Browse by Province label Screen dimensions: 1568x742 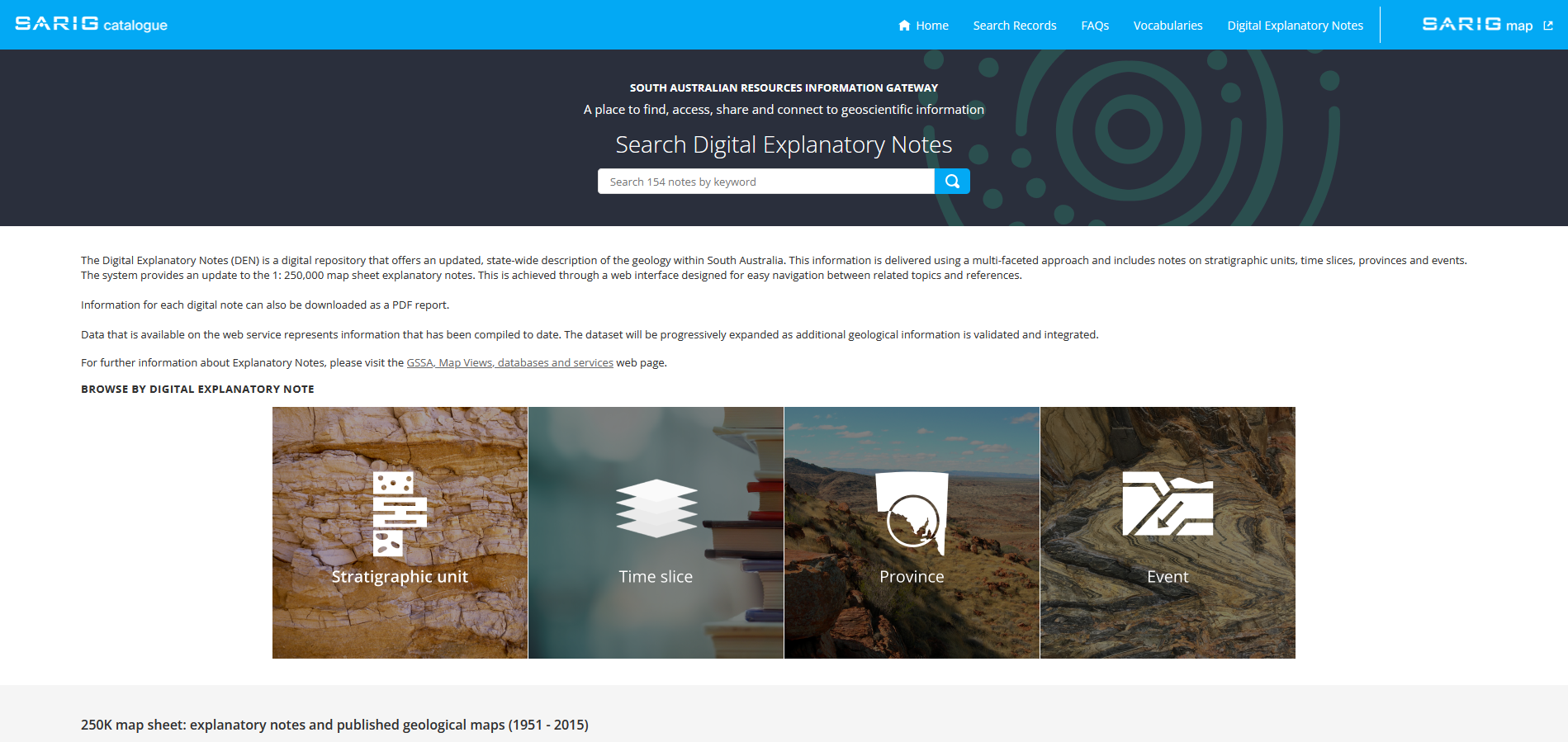(x=912, y=576)
